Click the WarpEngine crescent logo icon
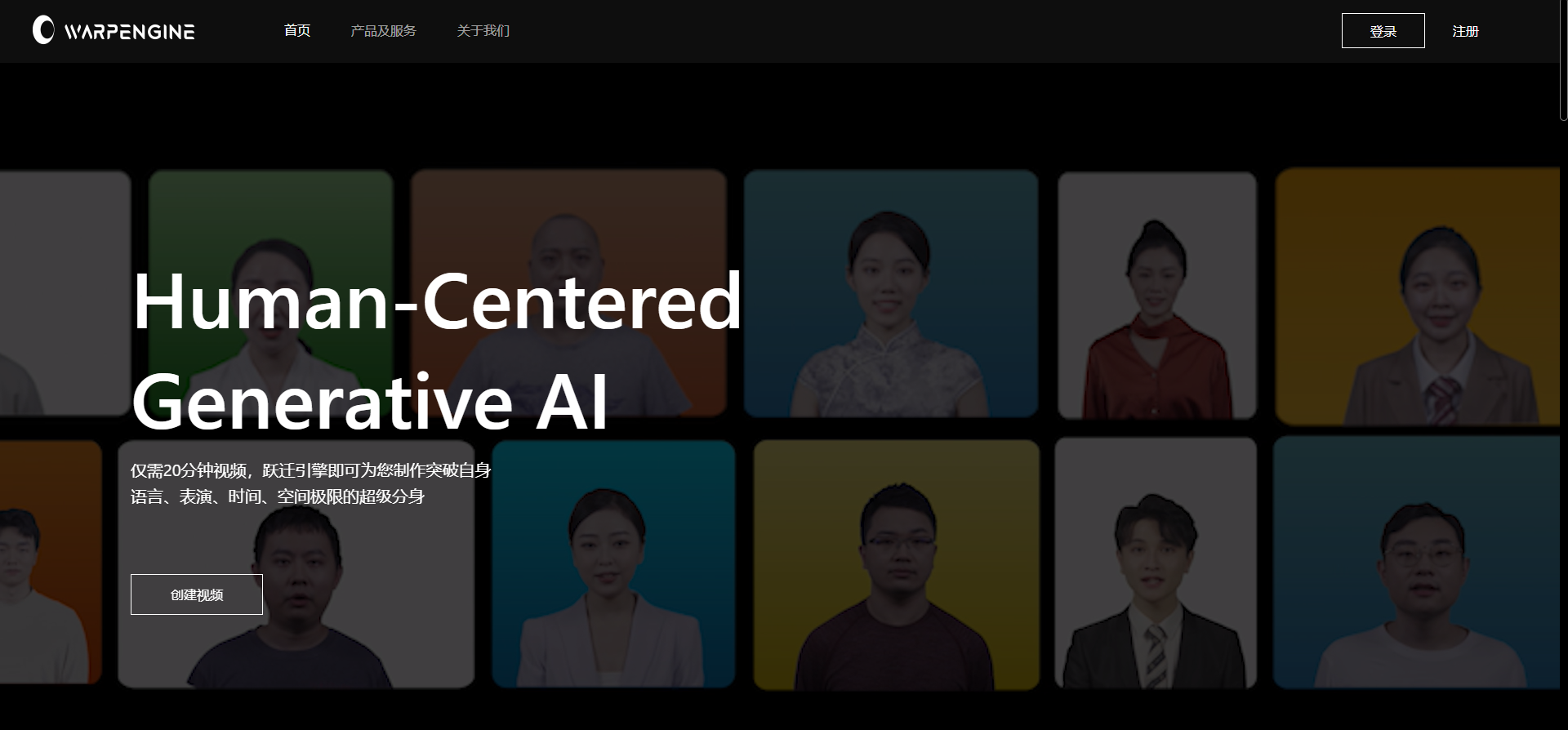The height and width of the screenshot is (730, 1568). coord(43,30)
